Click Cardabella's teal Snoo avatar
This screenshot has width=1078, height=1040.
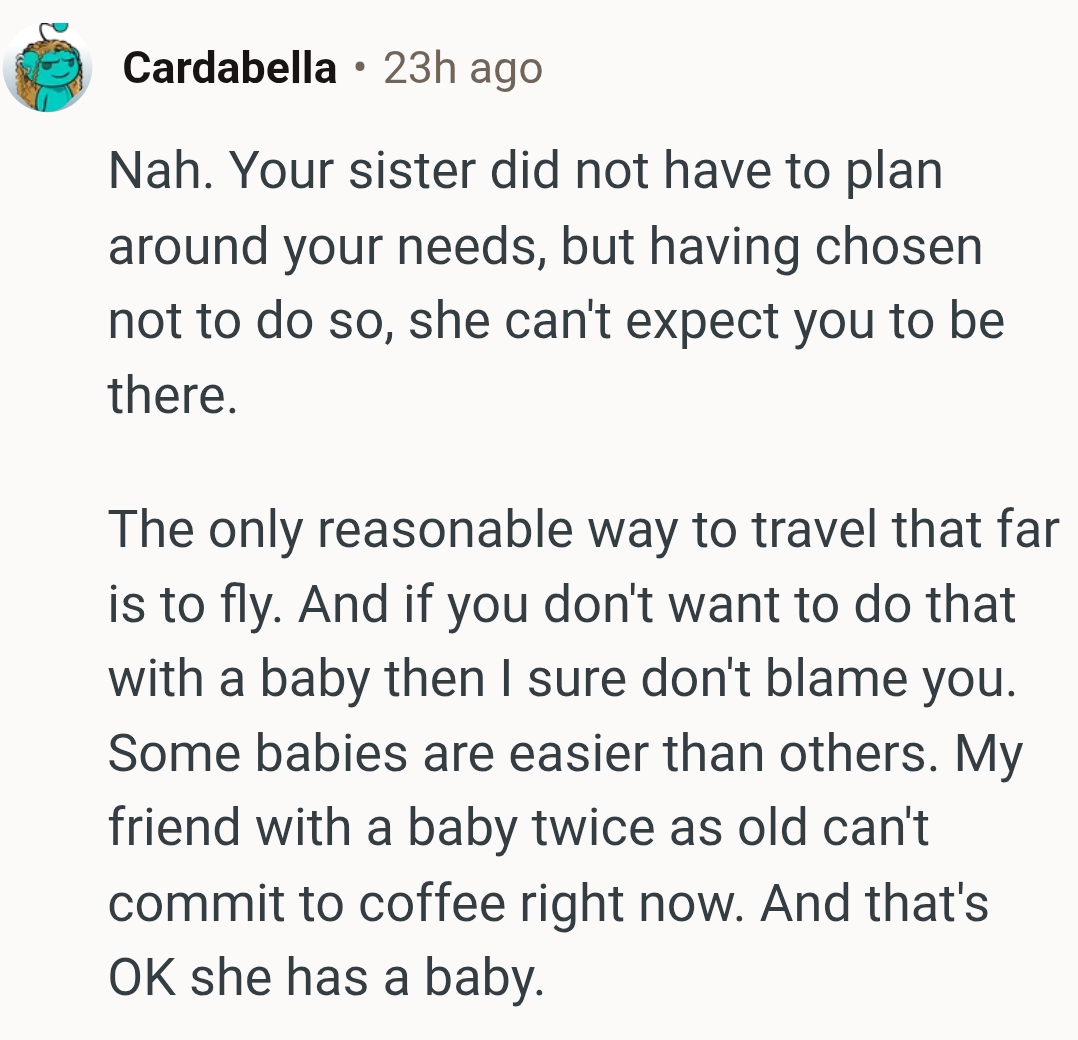click(x=46, y=67)
